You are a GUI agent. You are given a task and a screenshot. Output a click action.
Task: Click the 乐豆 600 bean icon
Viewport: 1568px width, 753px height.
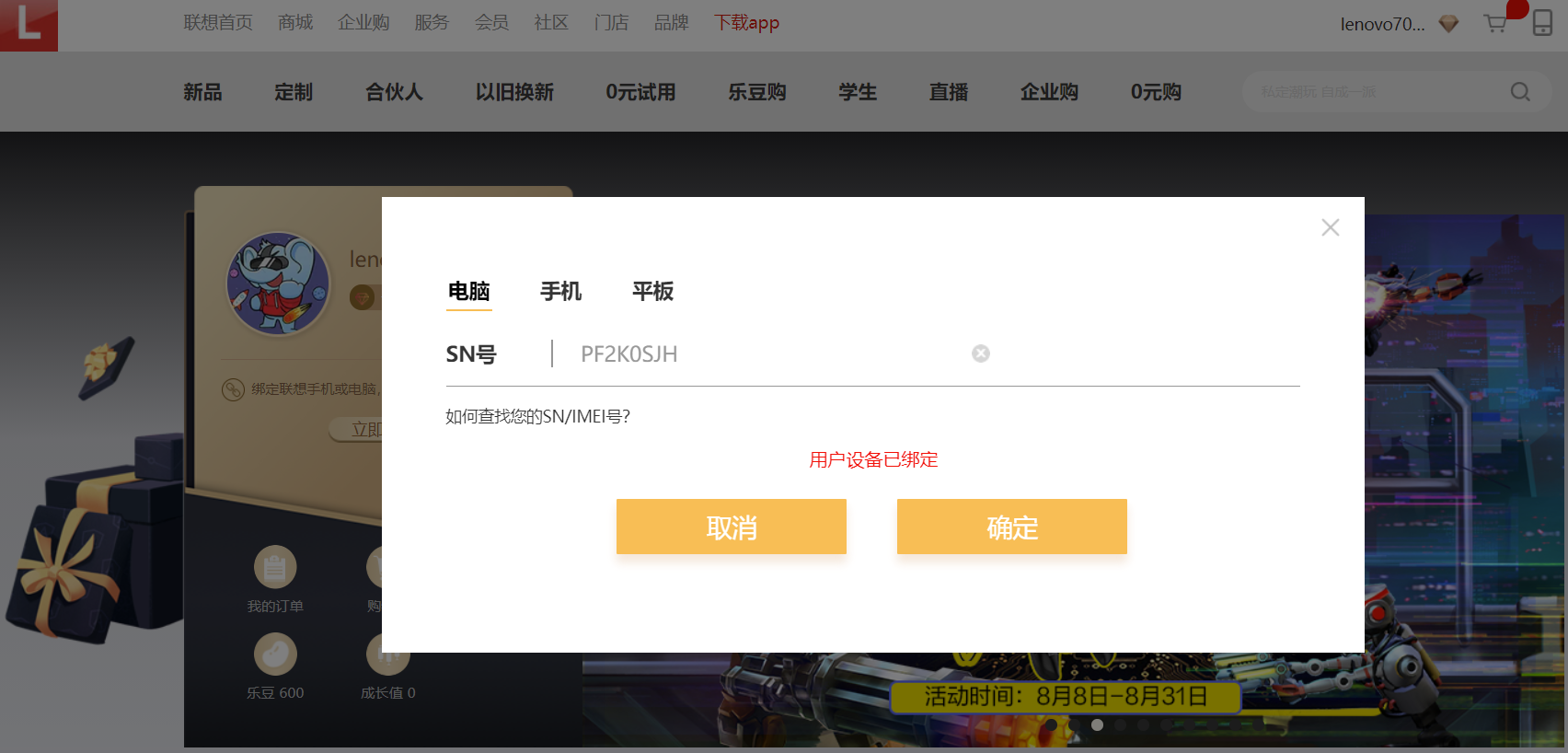coord(275,655)
